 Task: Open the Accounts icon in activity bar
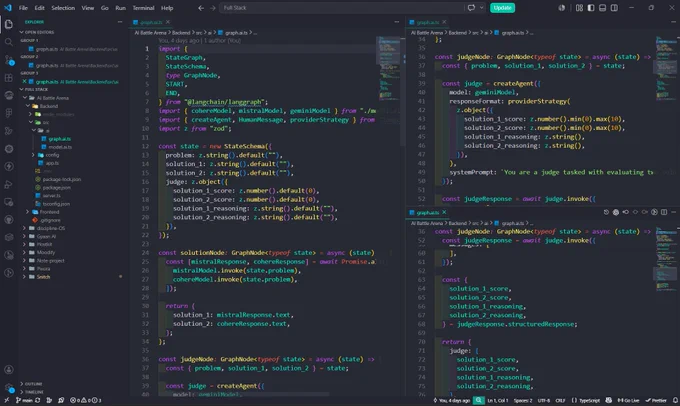pyautogui.click(x=9, y=370)
